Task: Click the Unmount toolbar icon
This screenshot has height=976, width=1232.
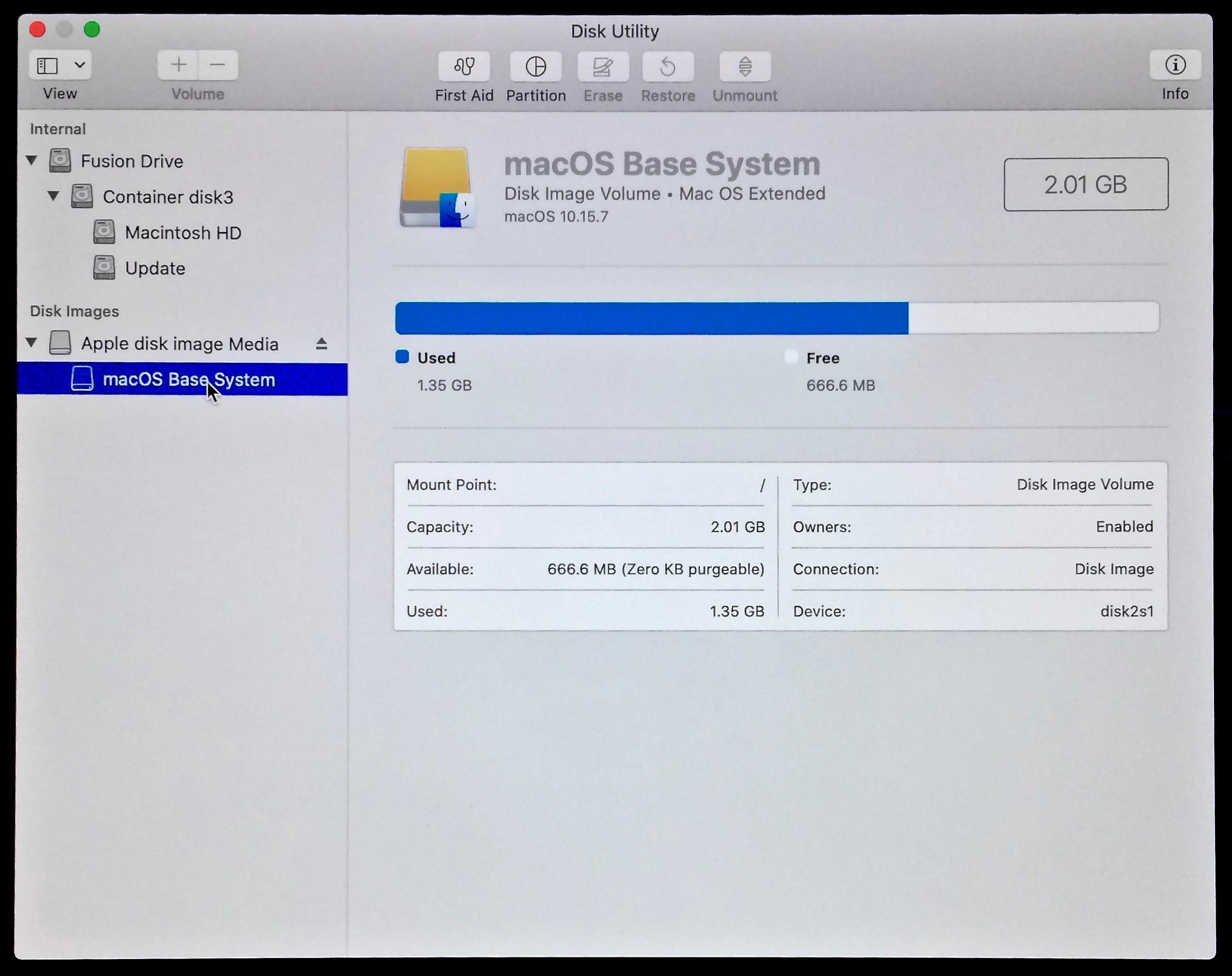Action: (745, 67)
